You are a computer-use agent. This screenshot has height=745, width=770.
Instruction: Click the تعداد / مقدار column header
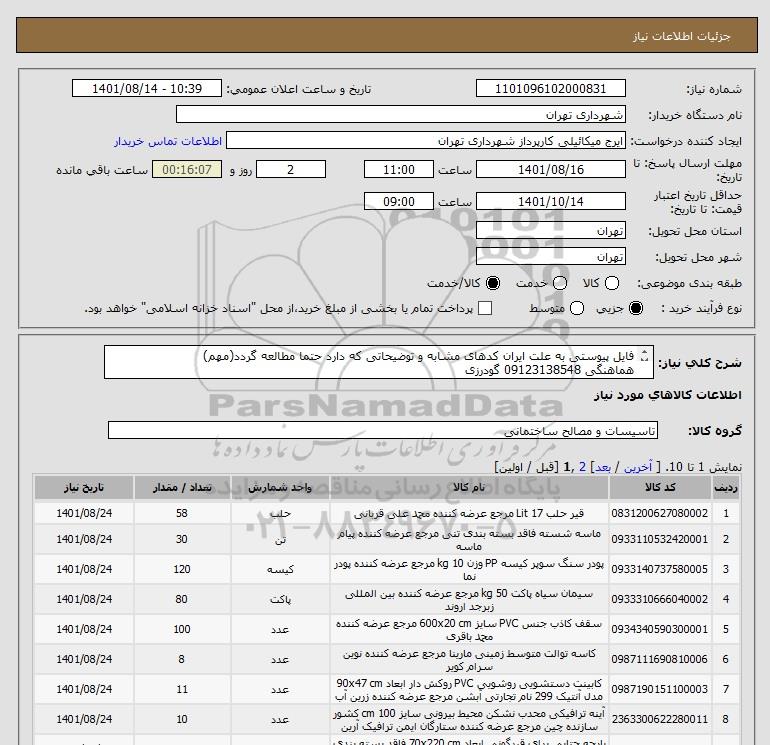point(182,487)
